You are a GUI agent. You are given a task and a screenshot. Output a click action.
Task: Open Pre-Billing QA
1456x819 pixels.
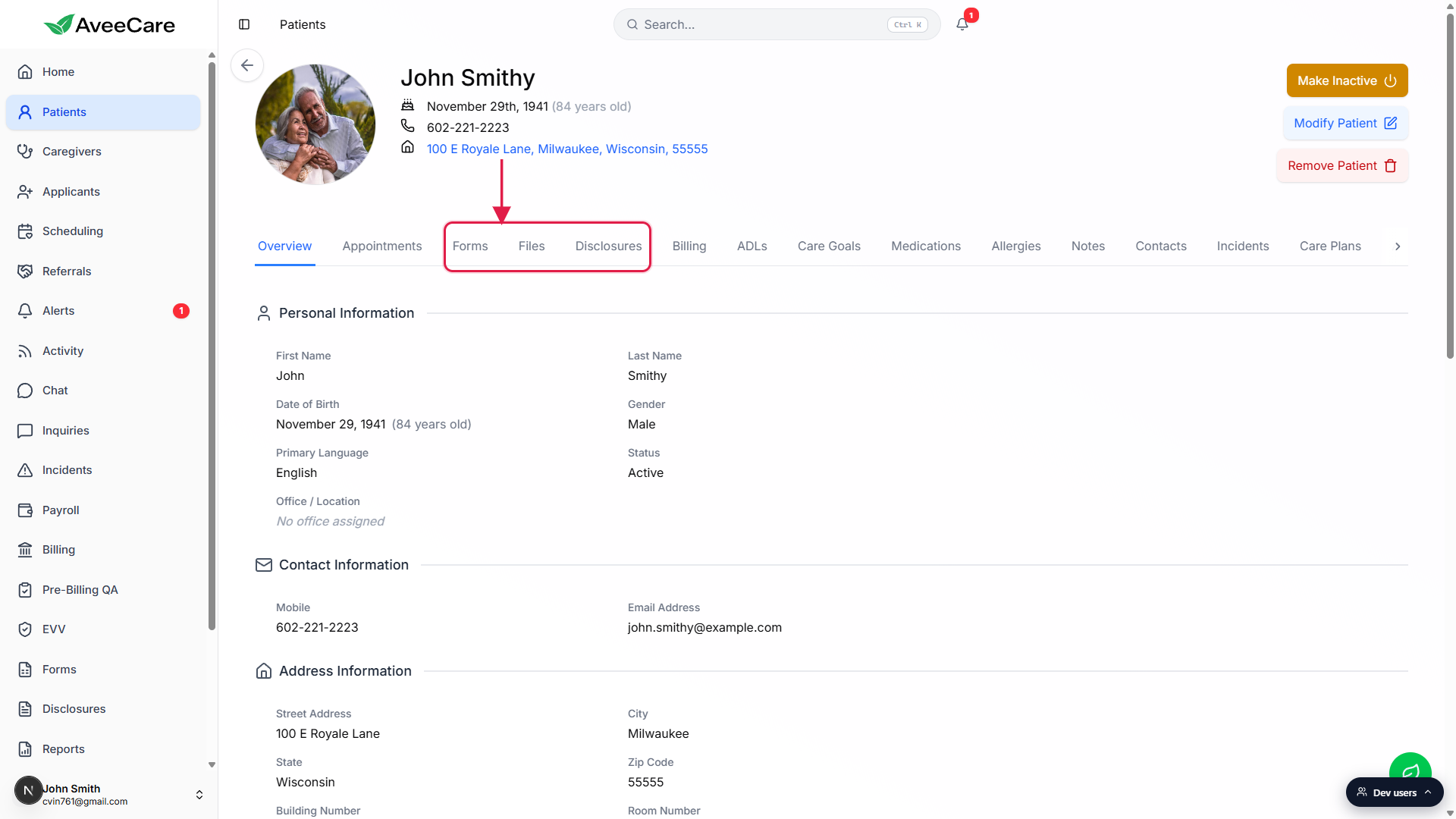(x=102, y=590)
